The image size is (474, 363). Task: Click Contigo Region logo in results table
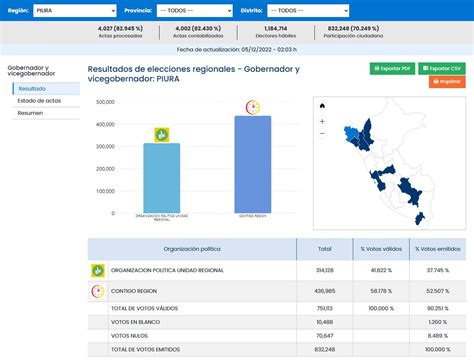coord(98,291)
